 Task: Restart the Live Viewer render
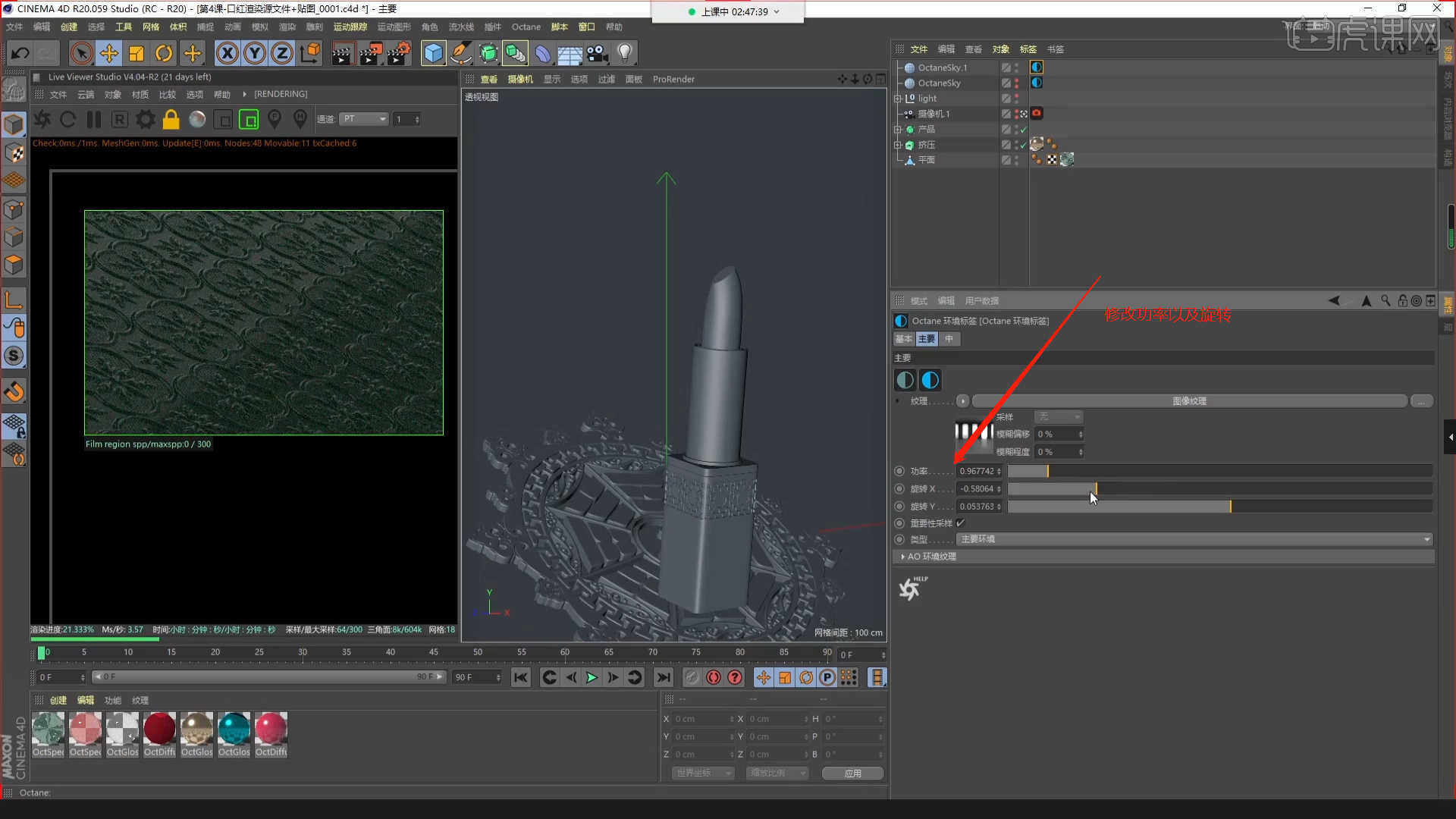tap(67, 119)
